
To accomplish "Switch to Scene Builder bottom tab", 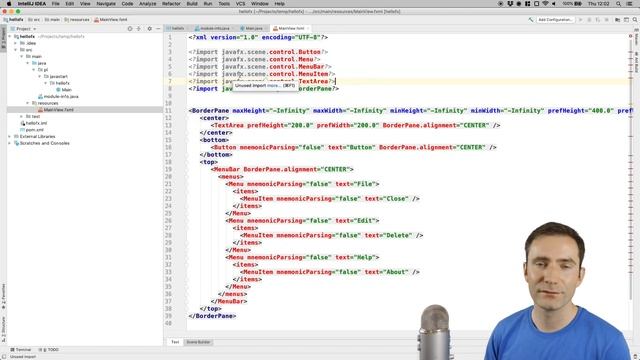I will coord(198,342).
